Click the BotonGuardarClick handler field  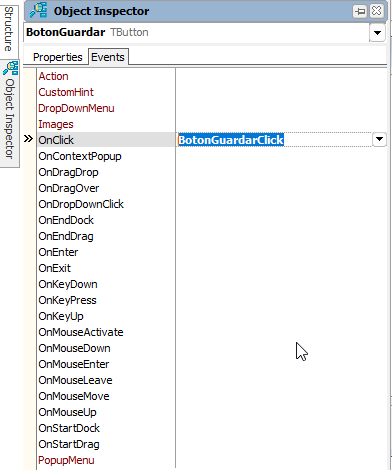(274, 140)
